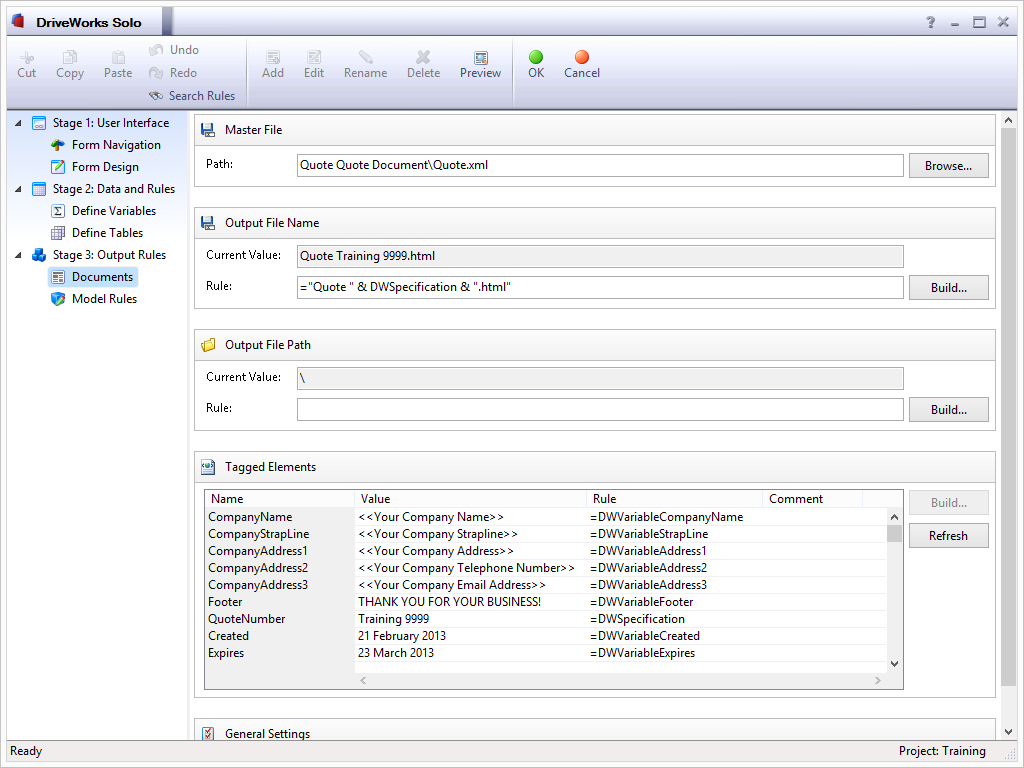Click the Edit toolbar icon
The image size is (1024, 768).
314,57
